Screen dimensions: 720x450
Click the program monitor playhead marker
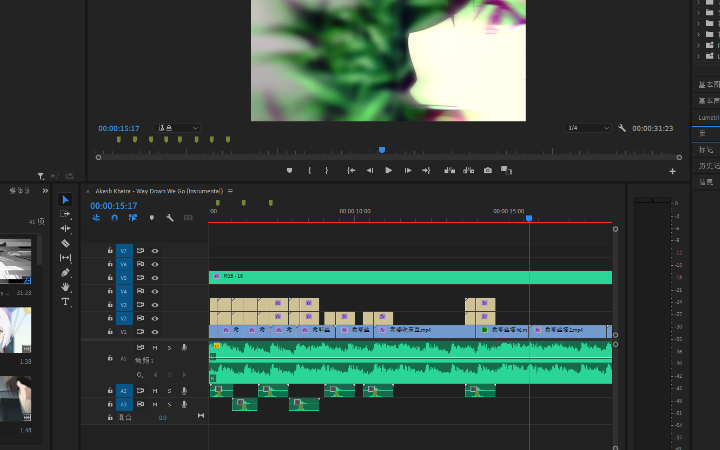(x=382, y=150)
